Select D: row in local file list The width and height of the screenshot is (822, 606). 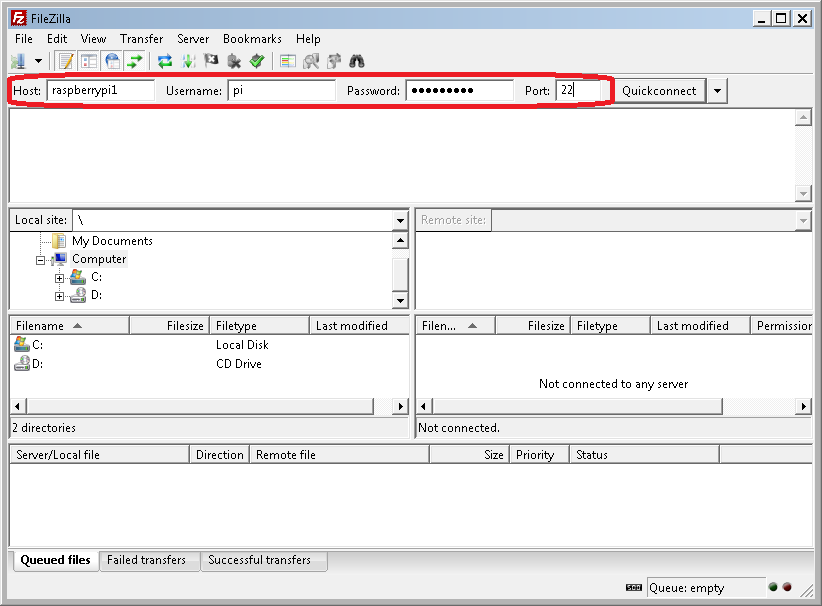(x=209, y=364)
